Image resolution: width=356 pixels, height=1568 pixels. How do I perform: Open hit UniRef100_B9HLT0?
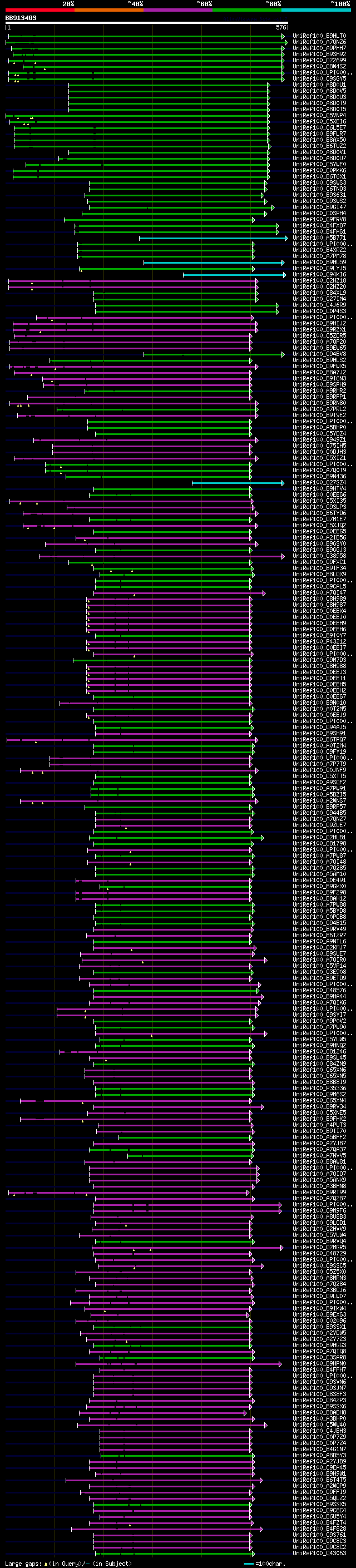point(319,36)
